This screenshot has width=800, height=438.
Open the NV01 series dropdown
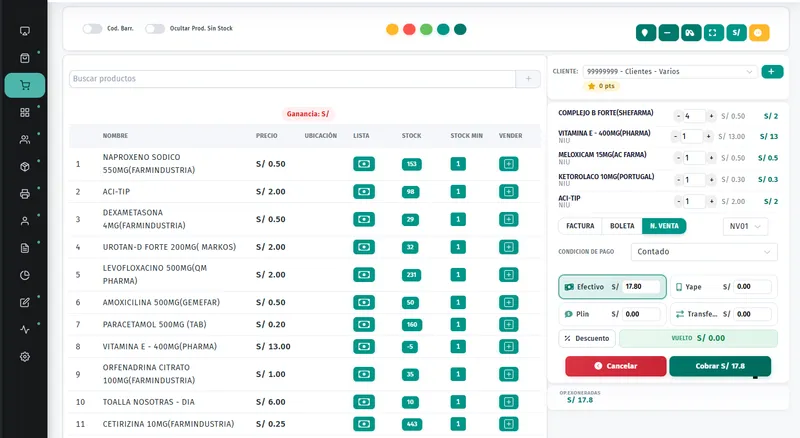pyautogui.click(x=745, y=226)
